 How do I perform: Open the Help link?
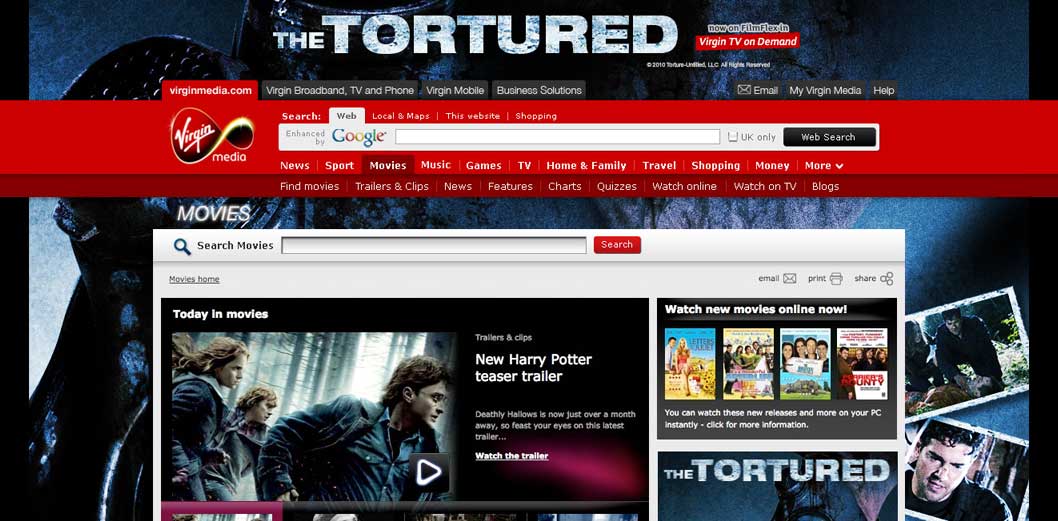883,90
